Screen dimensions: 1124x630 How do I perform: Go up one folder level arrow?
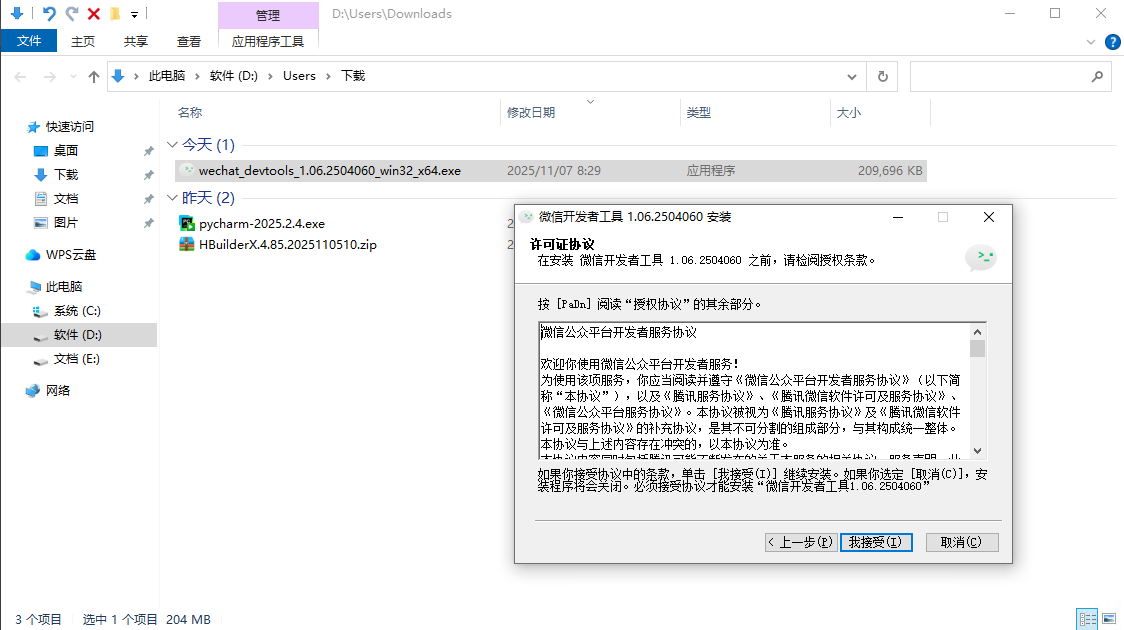(94, 76)
